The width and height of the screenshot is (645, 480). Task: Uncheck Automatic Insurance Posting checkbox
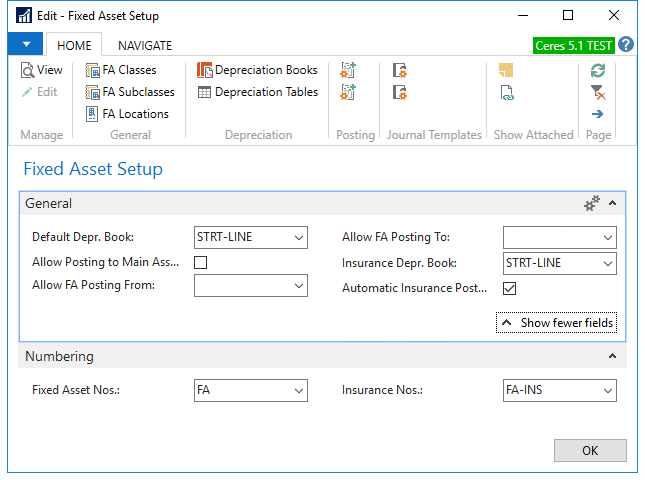point(510,288)
